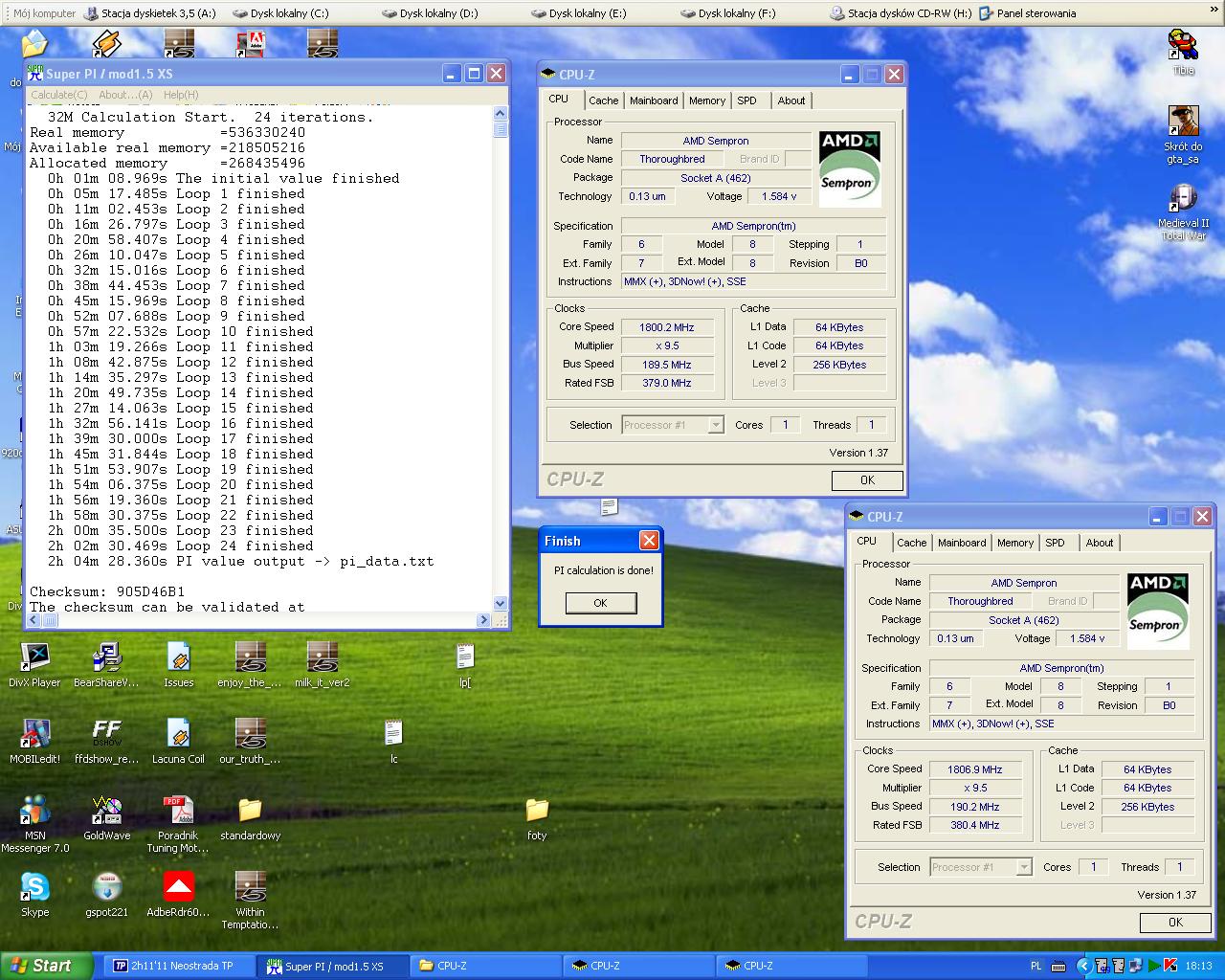The height and width of the screenshot is (980, 1225).
Task: Click the PL language indicator in the taskbar
Action: pyautogui.click(x=1036, y=966)
